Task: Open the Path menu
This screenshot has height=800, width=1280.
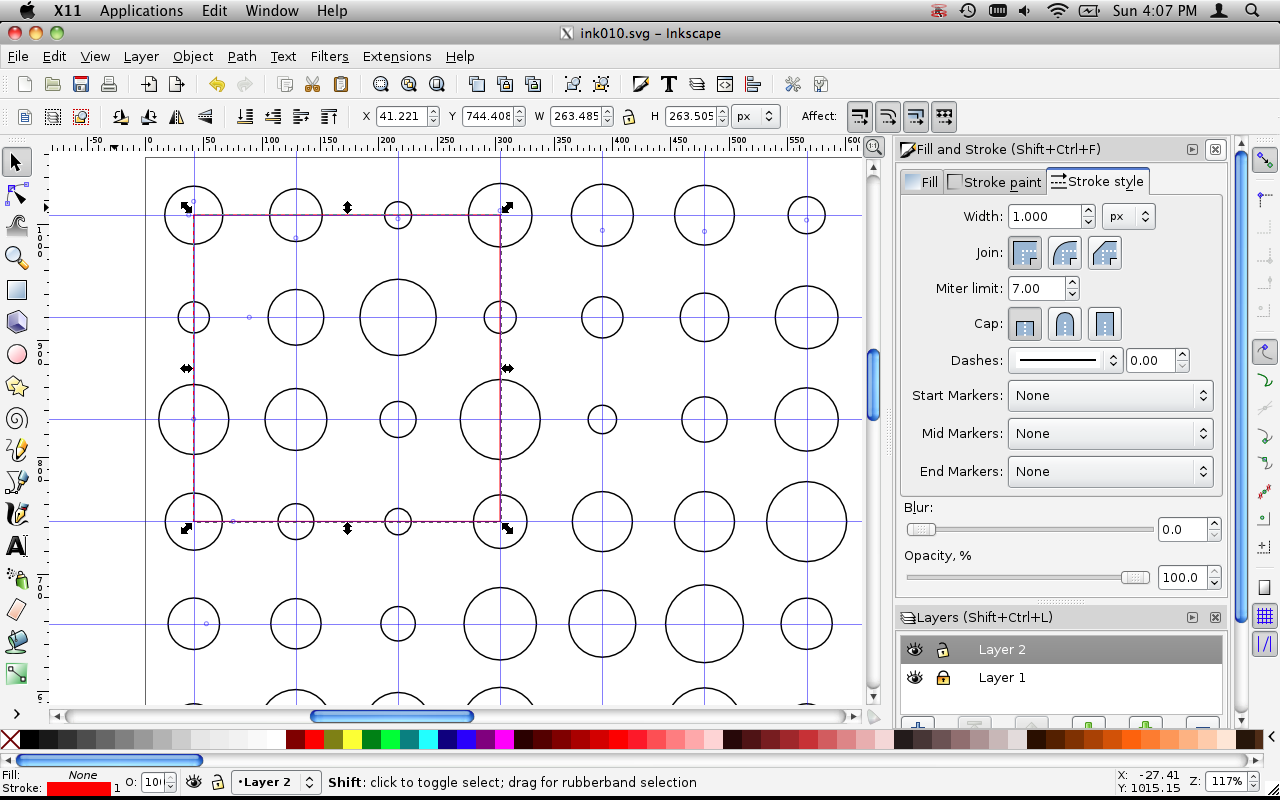Action: click(x=242, y=57)
